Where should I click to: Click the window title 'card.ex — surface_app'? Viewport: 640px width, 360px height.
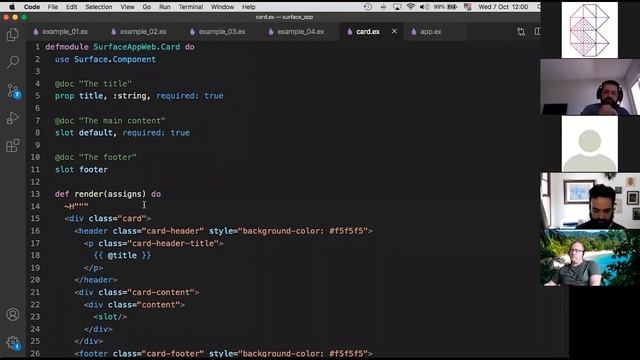pos(284,17)
